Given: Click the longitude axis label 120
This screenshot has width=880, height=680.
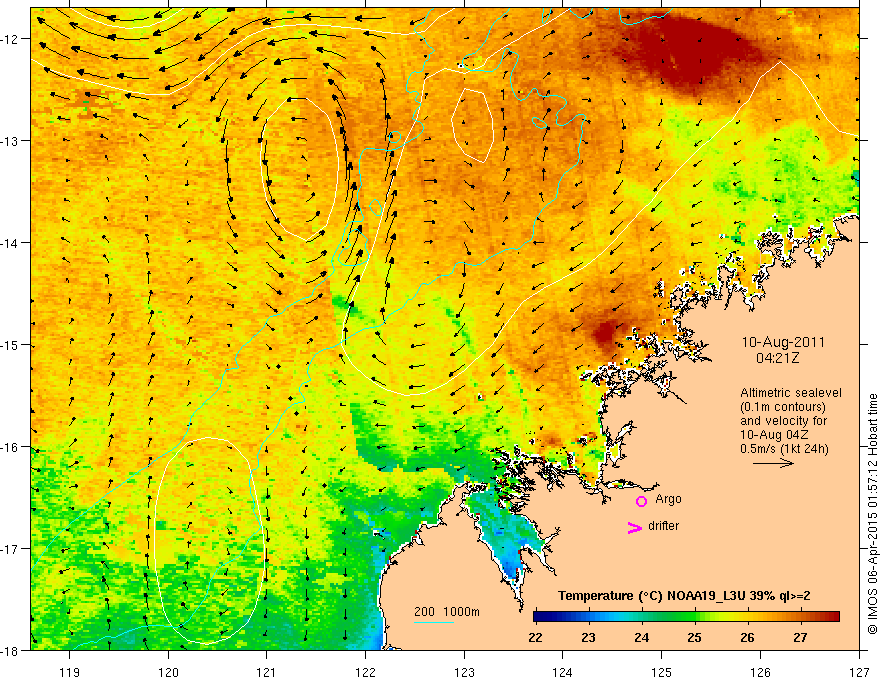Looking at the screenshot, I should click(168, 672).
